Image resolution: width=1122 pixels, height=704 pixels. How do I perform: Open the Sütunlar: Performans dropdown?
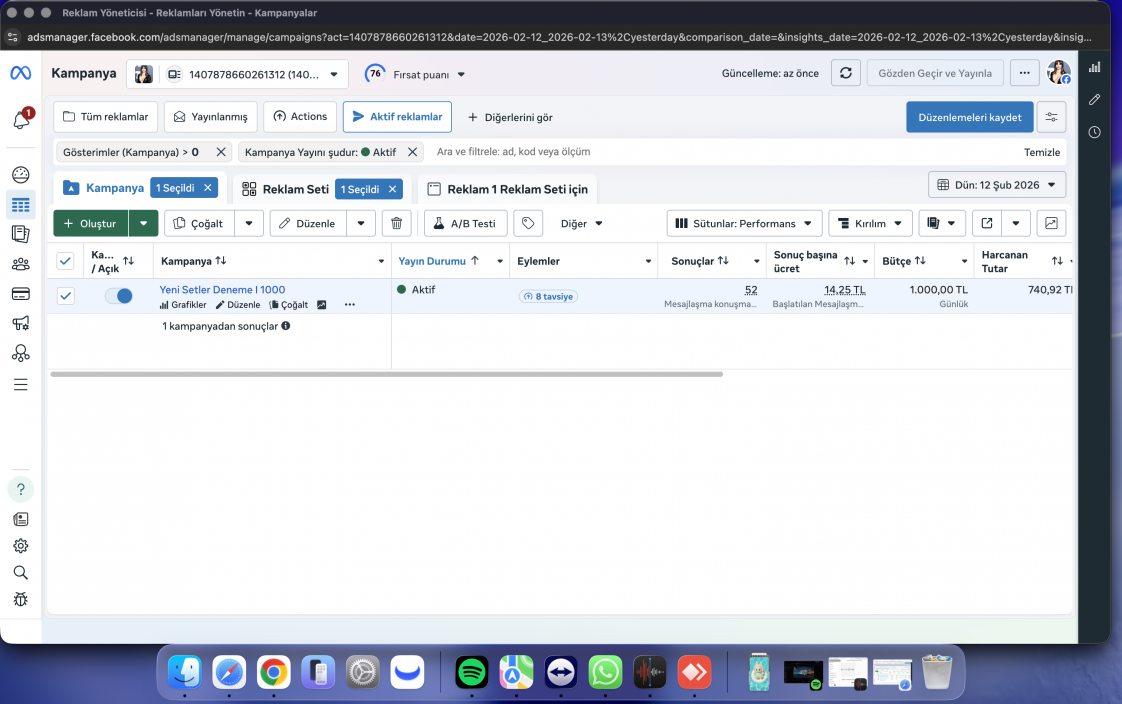click(x=744, y=223)
